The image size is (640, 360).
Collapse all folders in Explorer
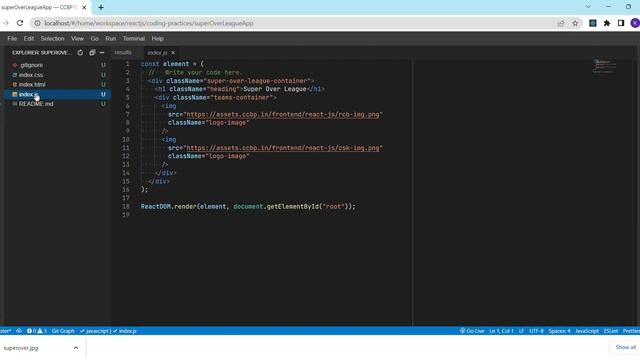pyautogui.click(x=92, y=53)
